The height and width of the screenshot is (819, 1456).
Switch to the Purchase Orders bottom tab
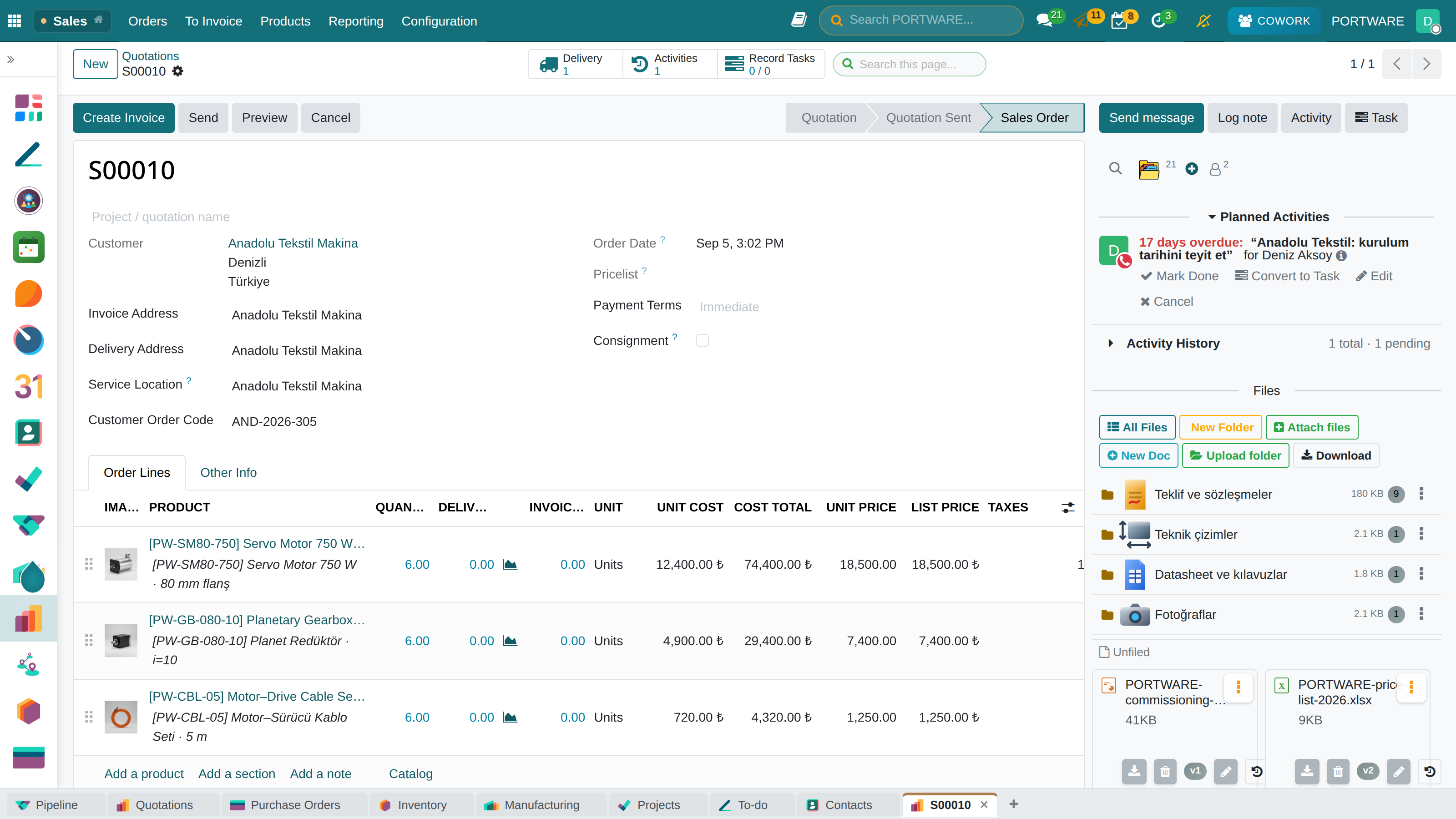pos(294,805)
